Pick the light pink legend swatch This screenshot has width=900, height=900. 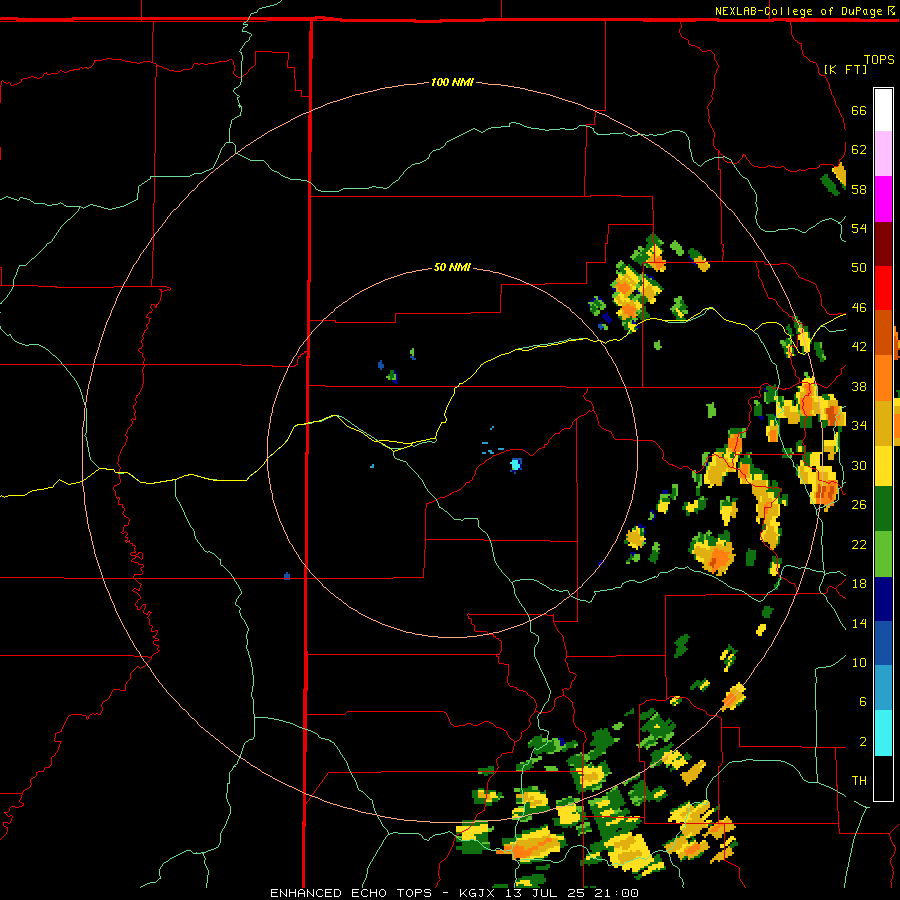tap(883, 153)
